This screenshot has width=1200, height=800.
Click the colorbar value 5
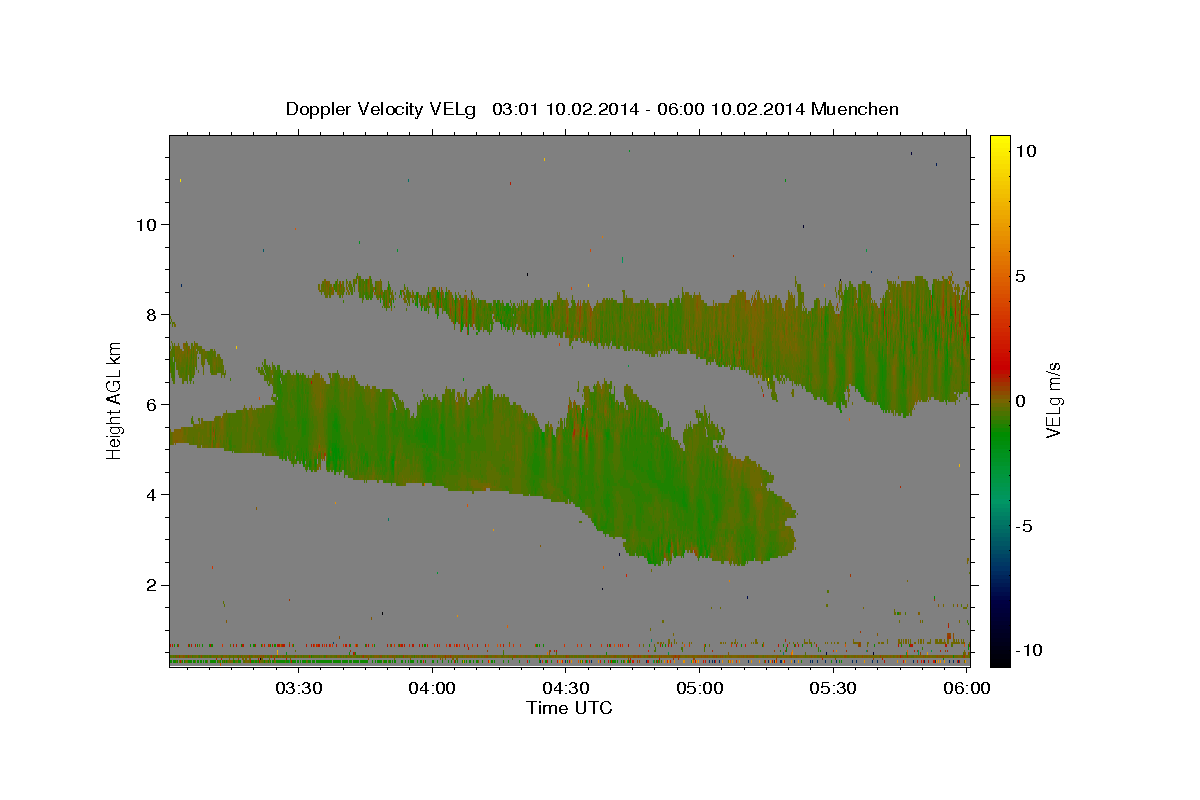point(1020,276)
